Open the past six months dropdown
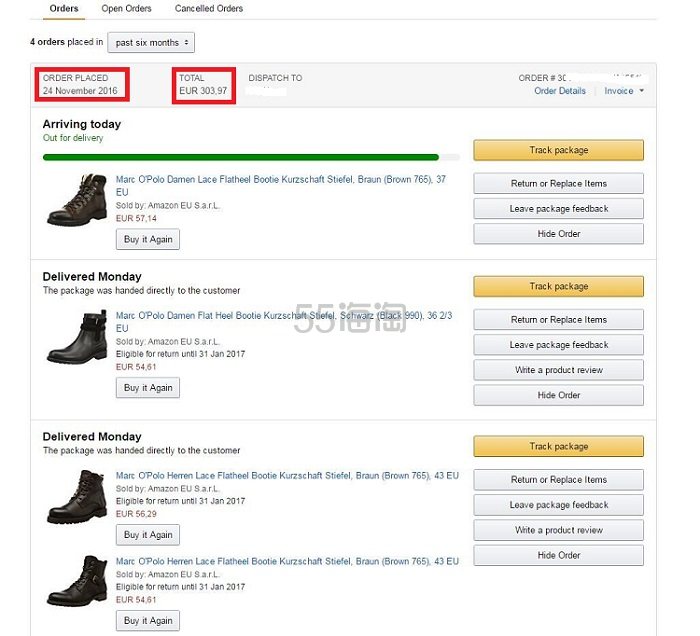This screenshot has height=636, width=700. point(151,43)
